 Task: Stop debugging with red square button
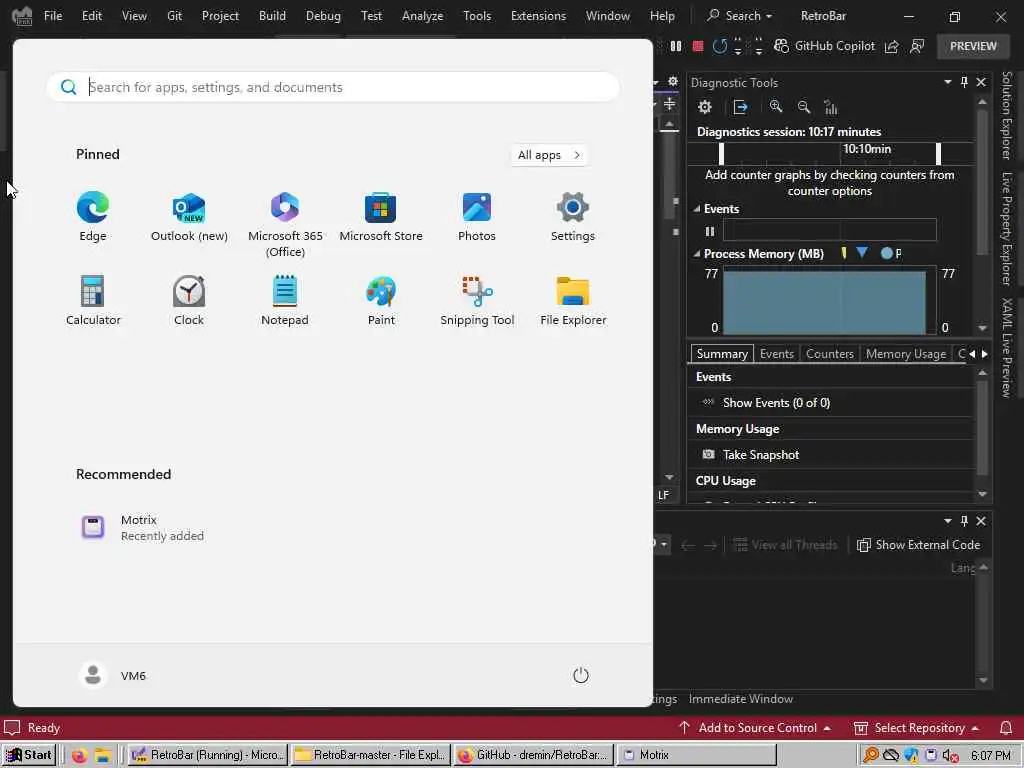[x=697, y=46]
